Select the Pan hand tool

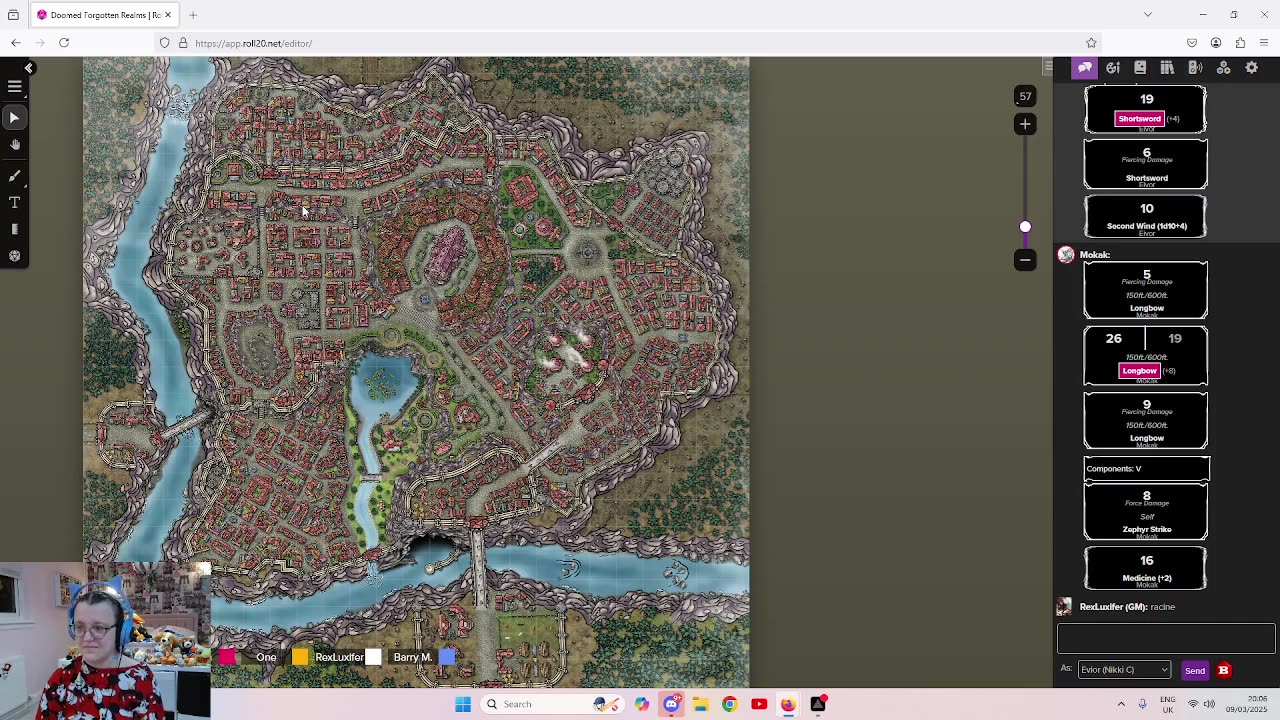(x=15, y=146)
